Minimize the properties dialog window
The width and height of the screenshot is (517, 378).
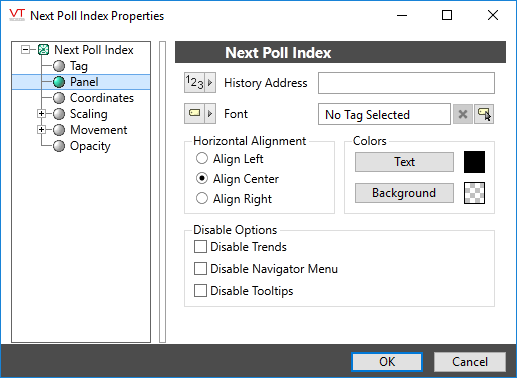(402, 15)
